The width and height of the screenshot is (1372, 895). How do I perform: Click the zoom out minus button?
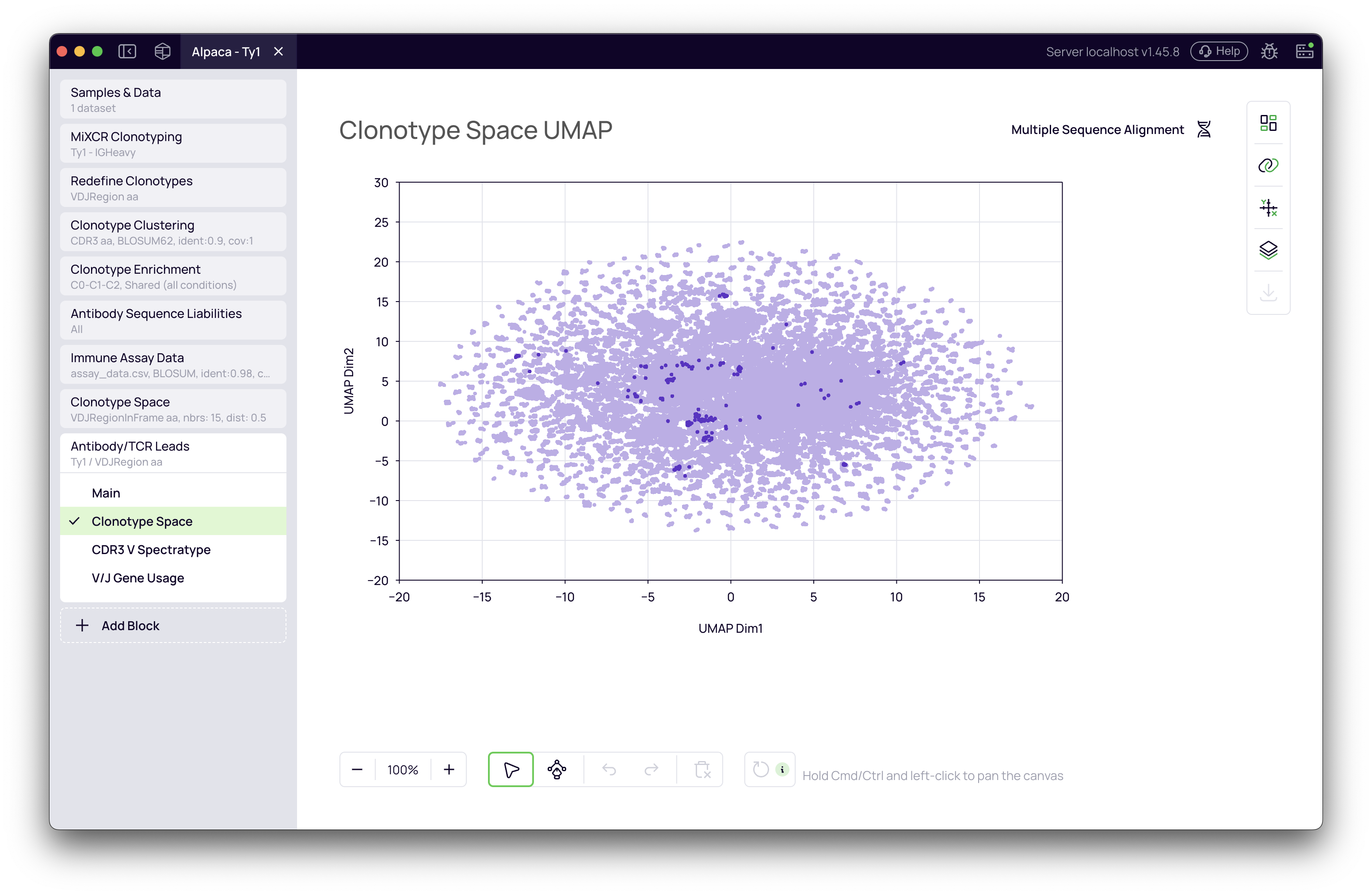(x=357, y=769)
